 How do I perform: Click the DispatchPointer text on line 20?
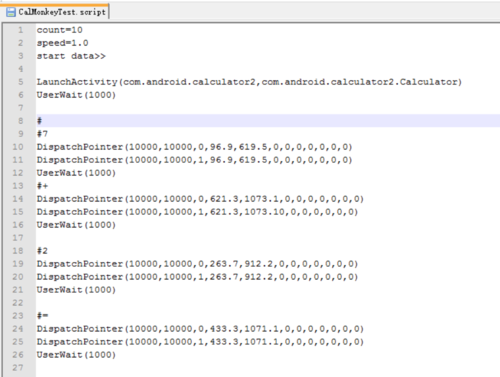pyautogui.click(x=197, y=277)
